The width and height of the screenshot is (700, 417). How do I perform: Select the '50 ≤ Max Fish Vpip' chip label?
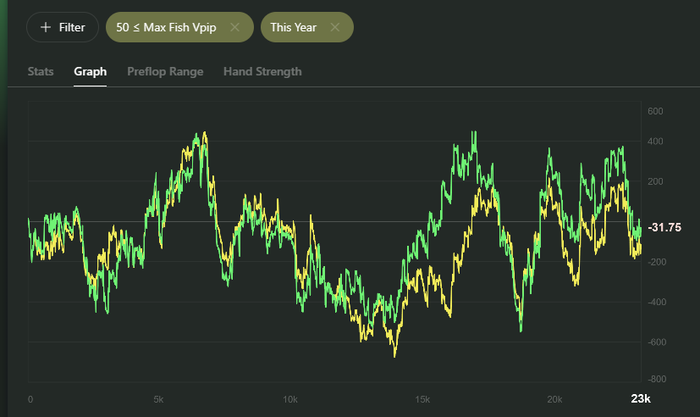(x=166, y=28)
